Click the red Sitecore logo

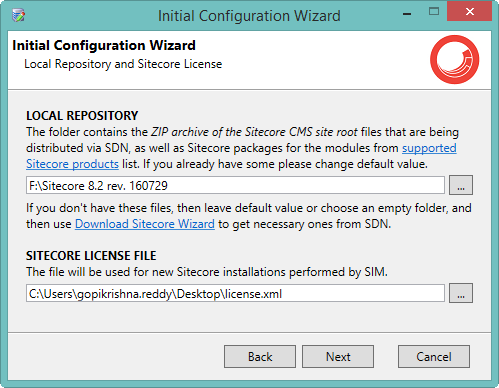click(454, 60)
